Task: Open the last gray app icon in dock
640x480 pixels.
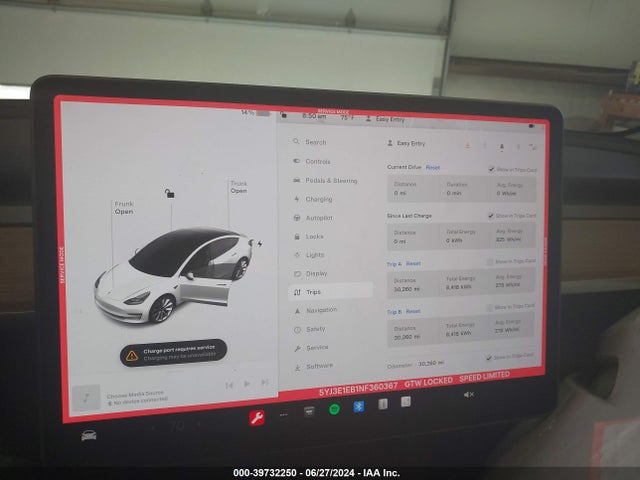Action: point(406,402)
